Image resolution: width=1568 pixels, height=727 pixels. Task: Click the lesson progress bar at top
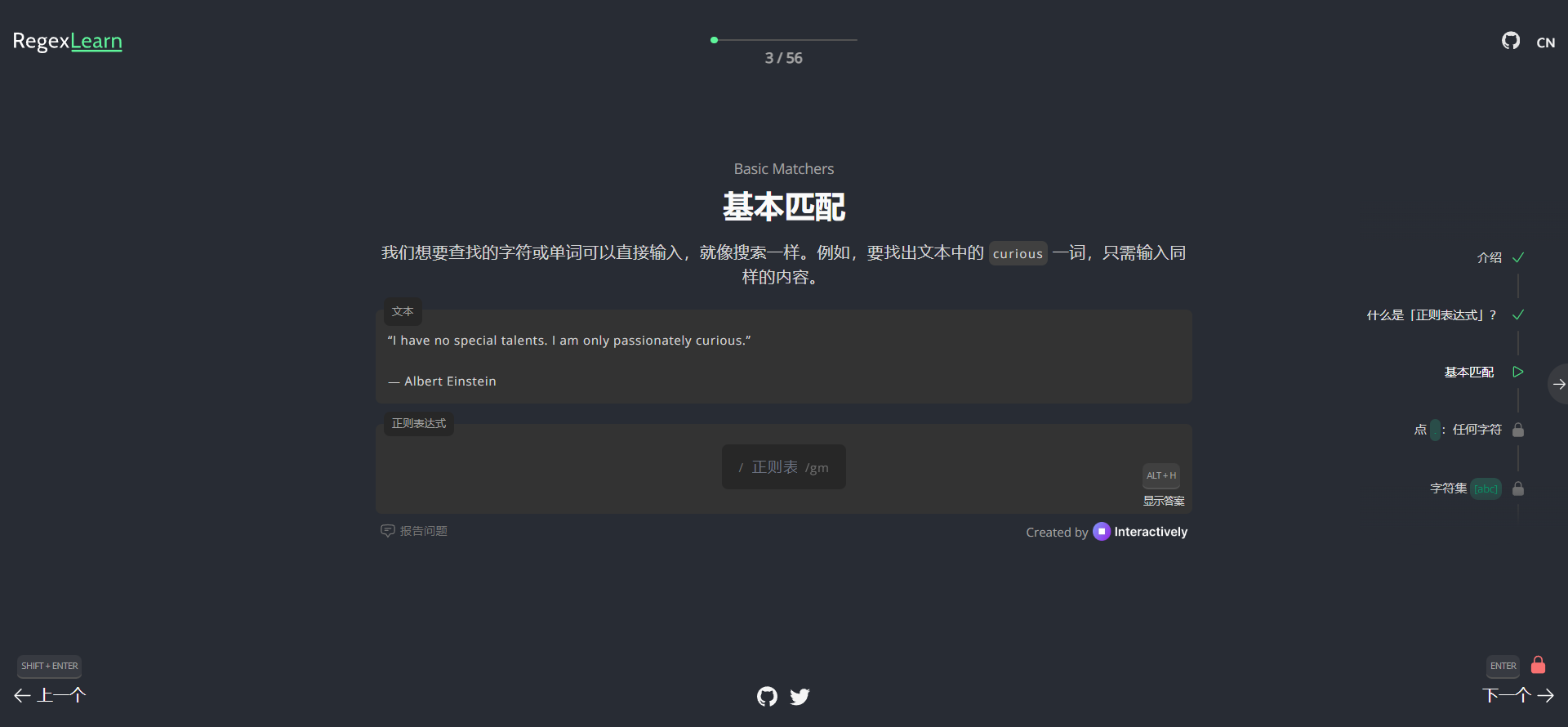click(784, 39)
